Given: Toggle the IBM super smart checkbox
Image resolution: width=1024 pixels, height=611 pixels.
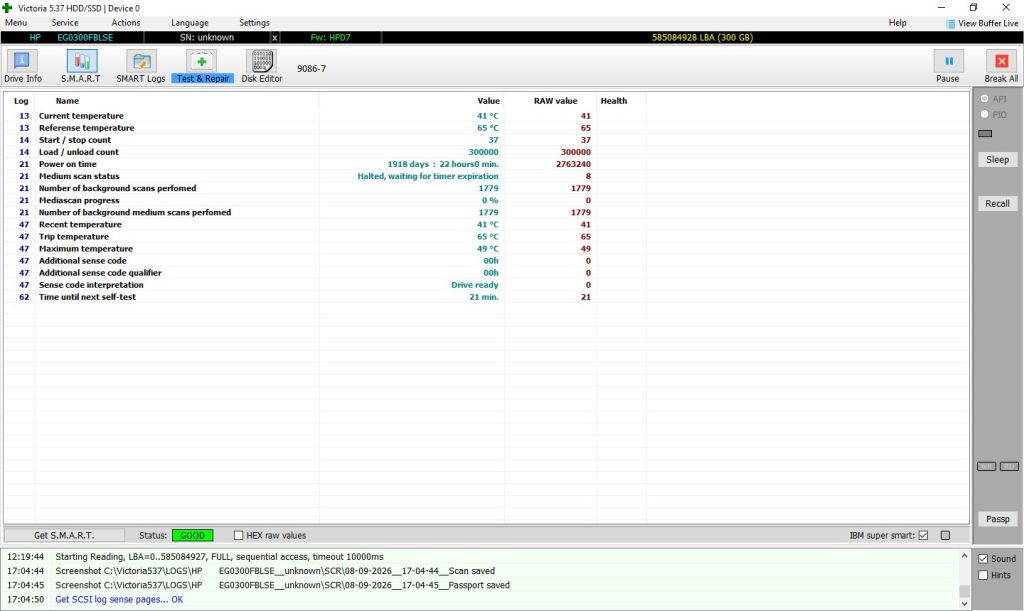Looking at the screenshot, I should point(923,535).
